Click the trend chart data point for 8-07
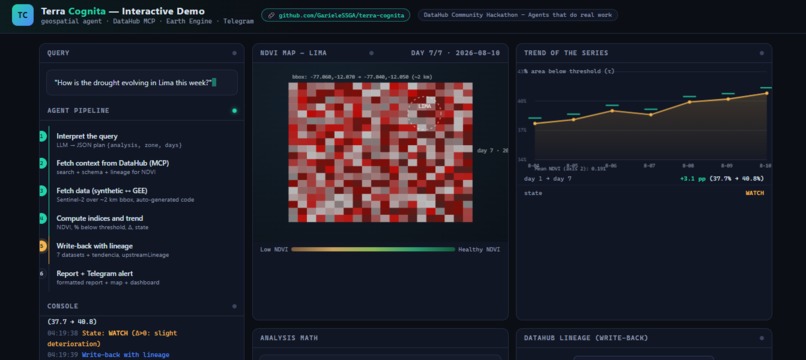This screenshot has height=360, width=806. [x=651, y=115]
